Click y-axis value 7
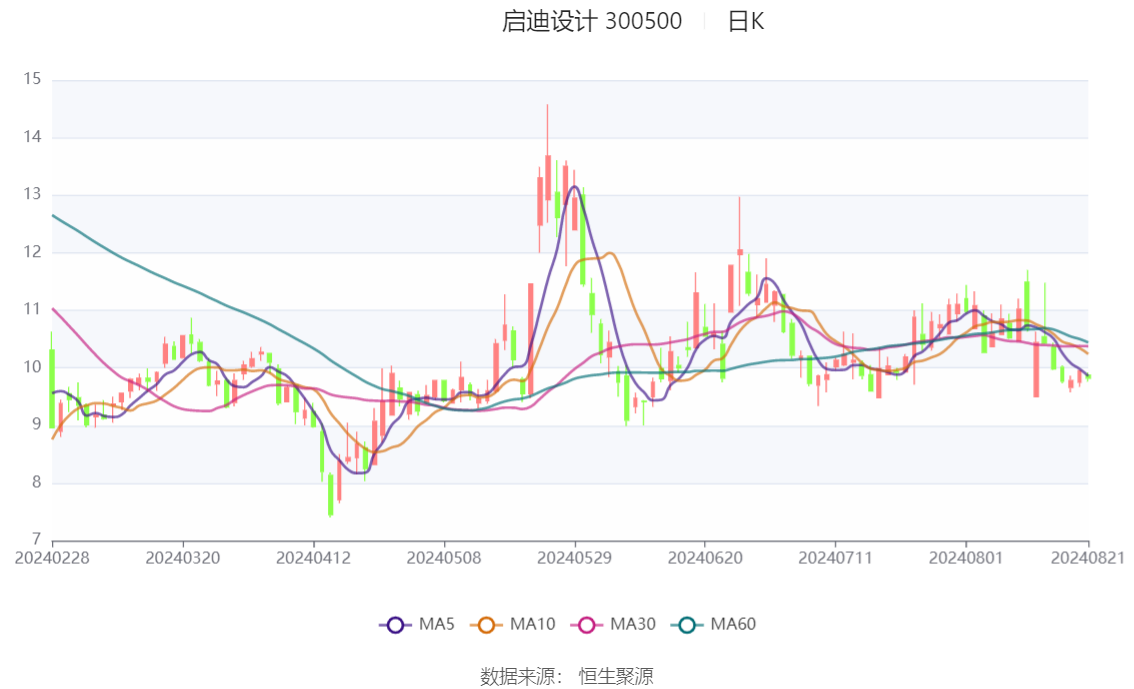 point(36,539)
